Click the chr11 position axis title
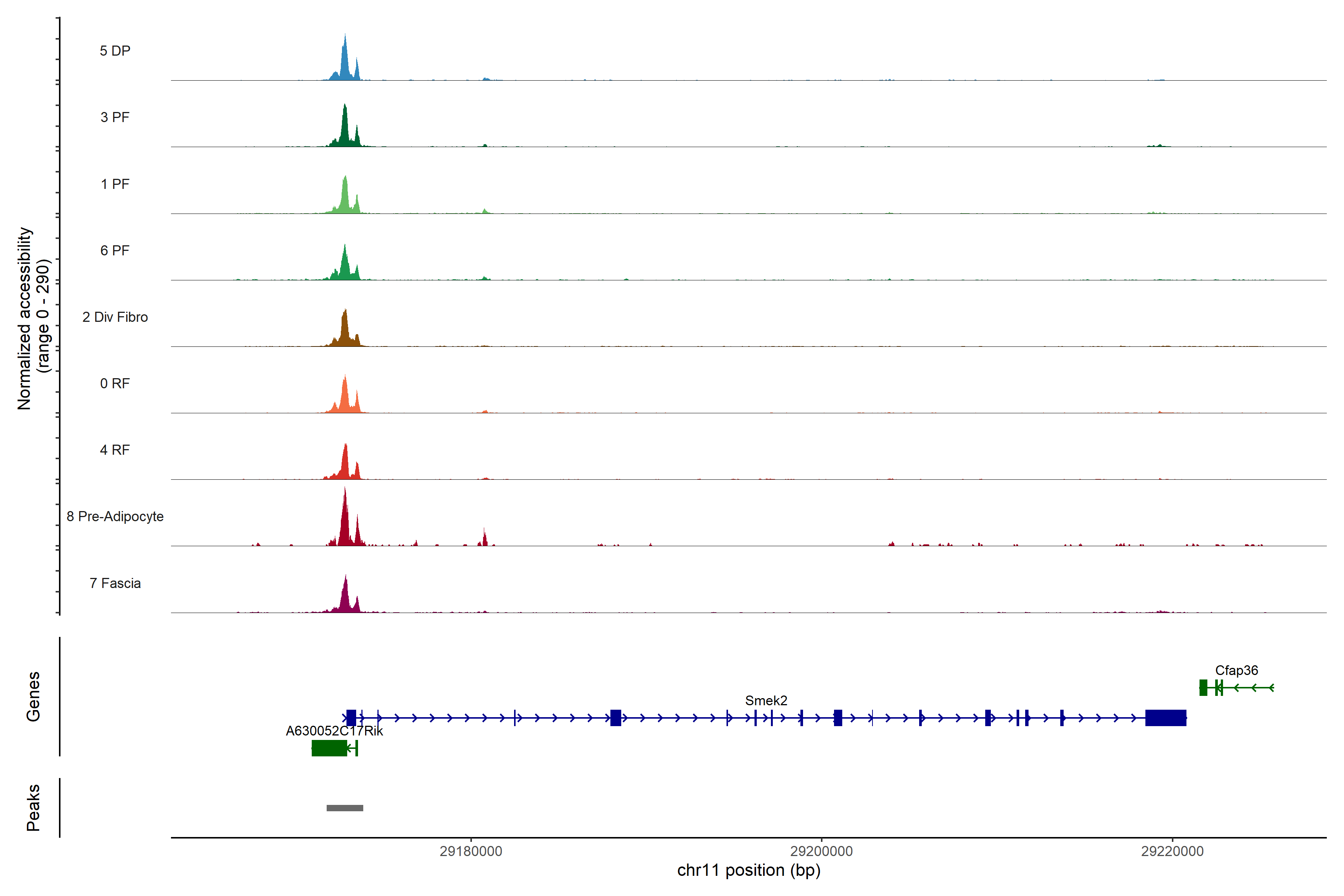The image size is (1344, 896). (x=749, y=870)
